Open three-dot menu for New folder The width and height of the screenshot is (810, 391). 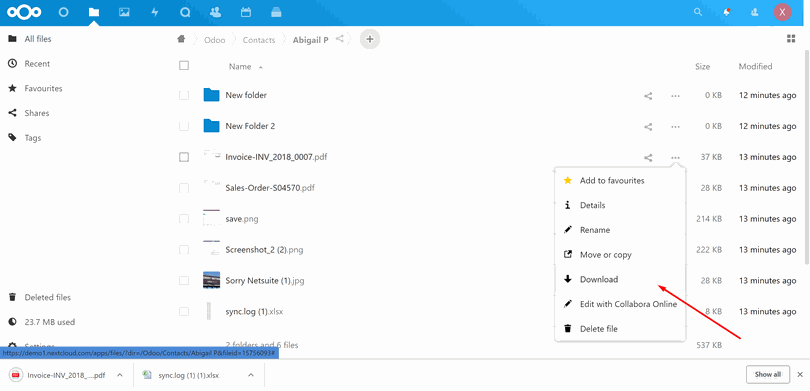tap(675, 96)
